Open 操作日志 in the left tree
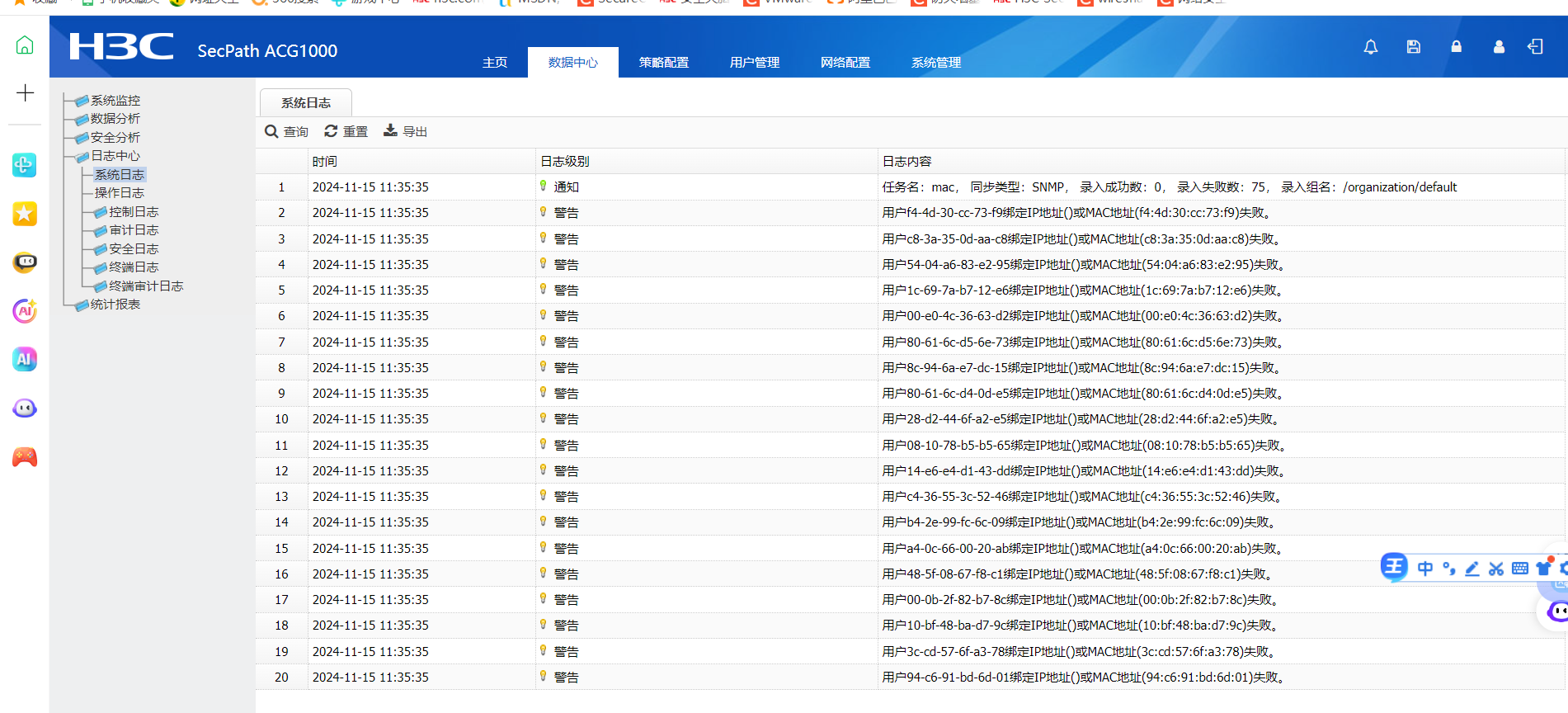The width and height of the screenshot is (1568, 713). [x=120, y=193]
